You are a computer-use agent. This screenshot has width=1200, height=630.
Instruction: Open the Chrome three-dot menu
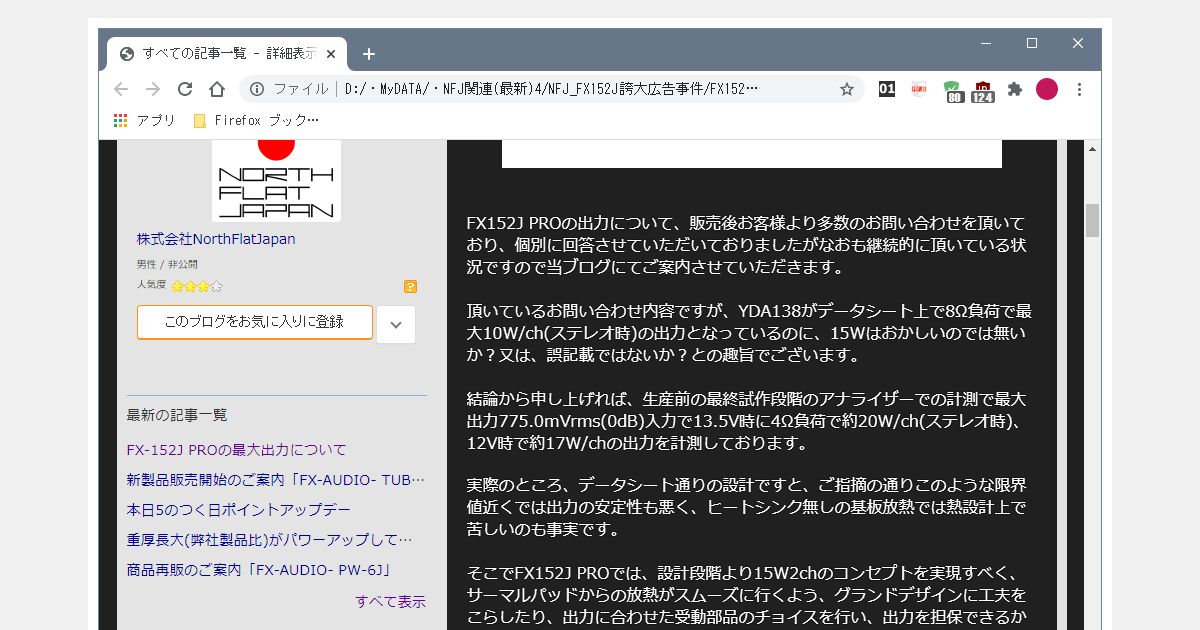(x=1079, y=89)
